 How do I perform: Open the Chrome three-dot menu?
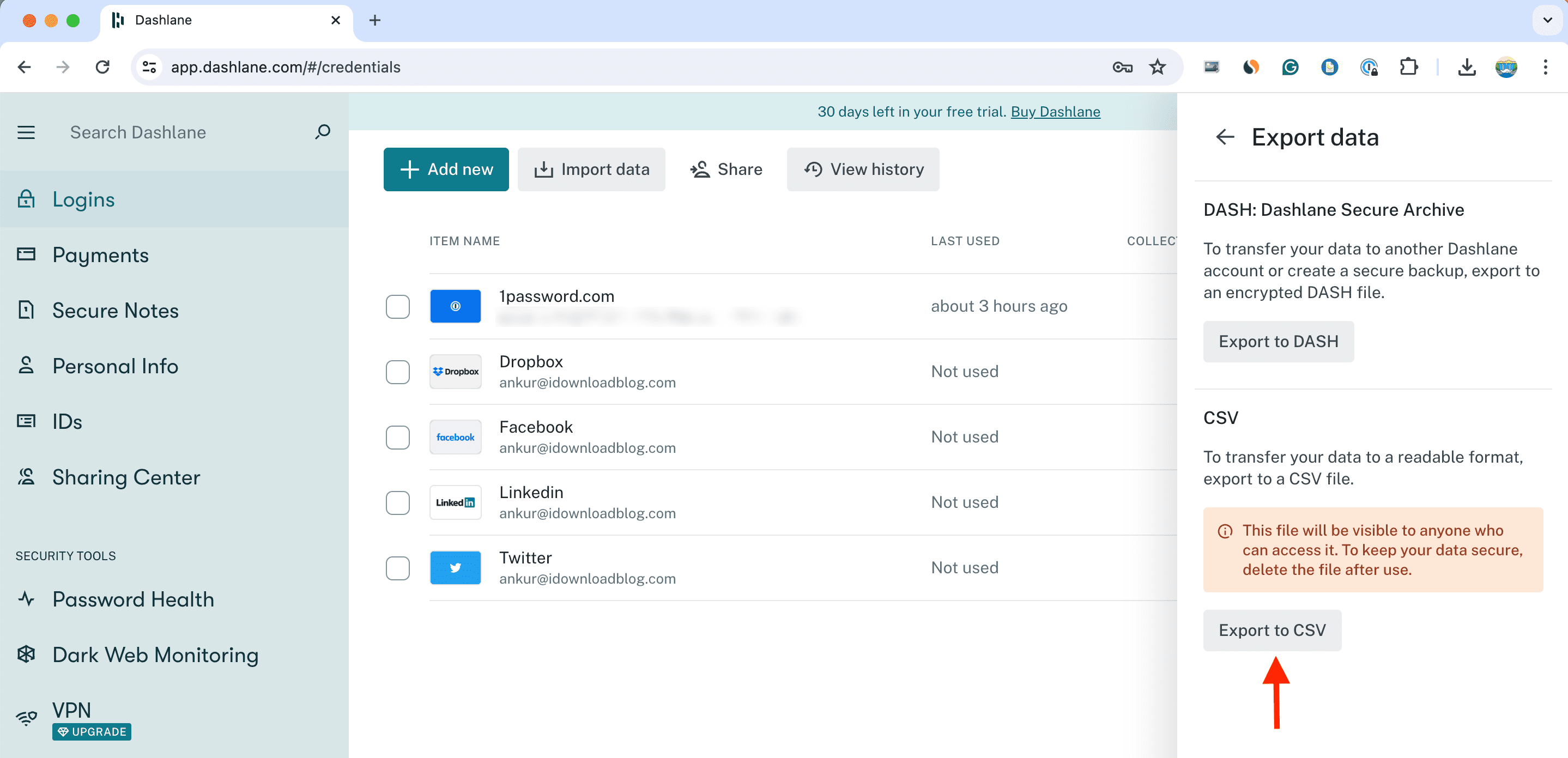(1545, 67)
